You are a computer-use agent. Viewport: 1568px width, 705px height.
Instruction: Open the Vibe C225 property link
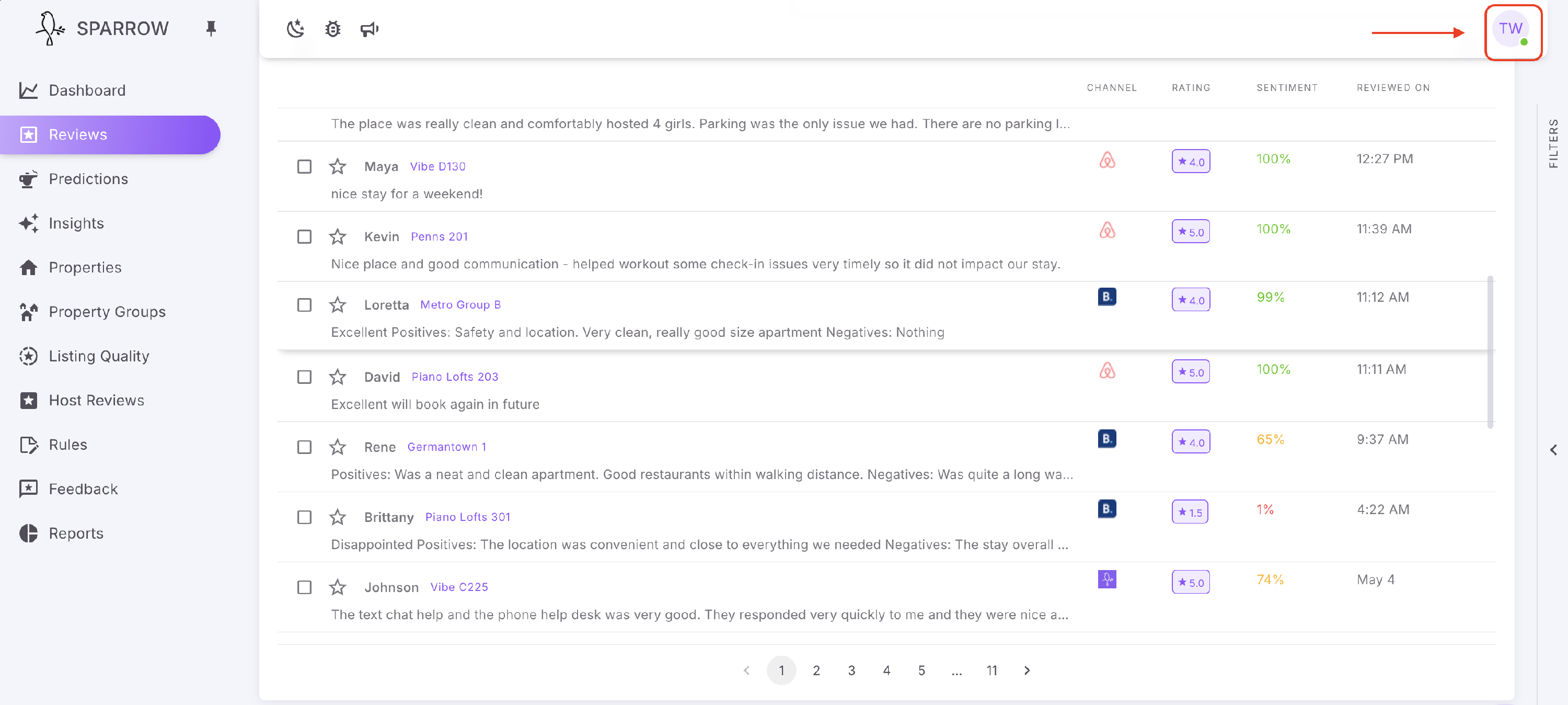click(x=459, y=587)
